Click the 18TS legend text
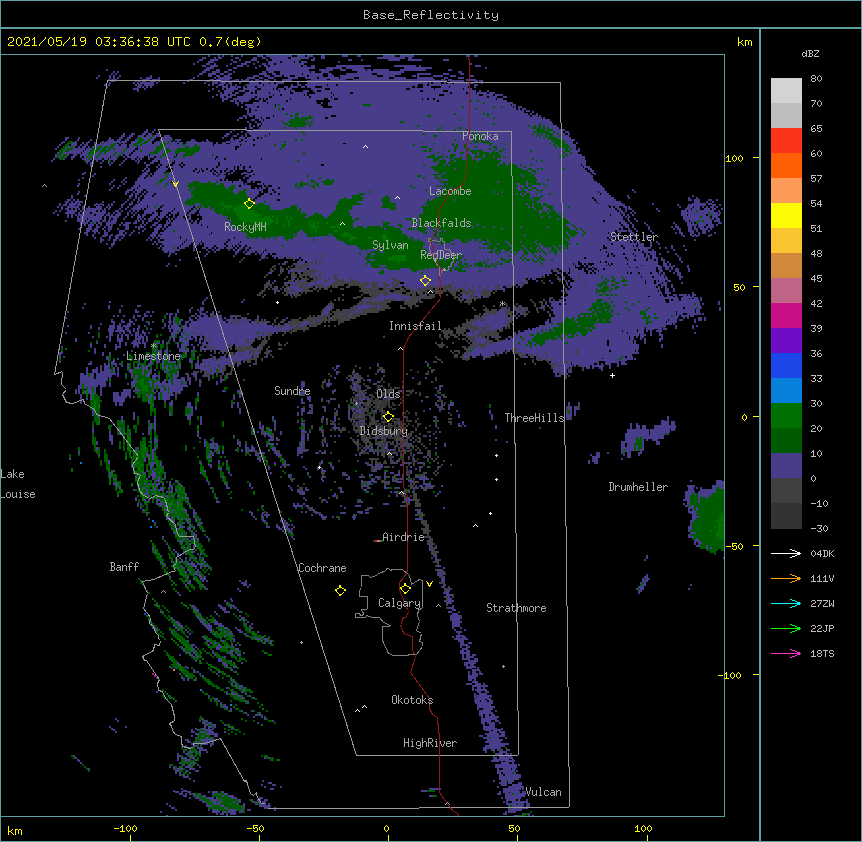This screenshot has width=862, height=842. (x=822, y=653)
